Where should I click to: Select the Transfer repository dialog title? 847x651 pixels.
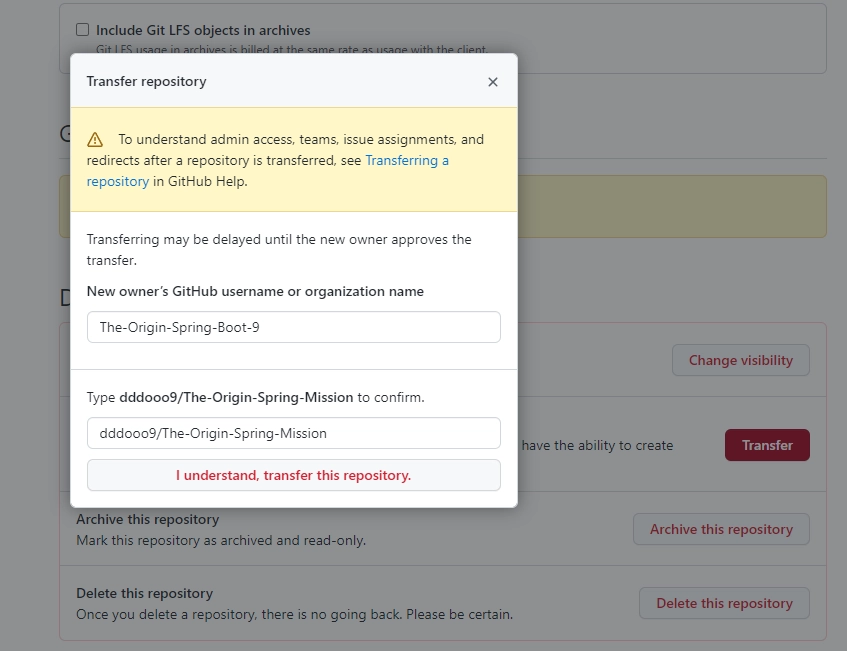click(146, 81)
